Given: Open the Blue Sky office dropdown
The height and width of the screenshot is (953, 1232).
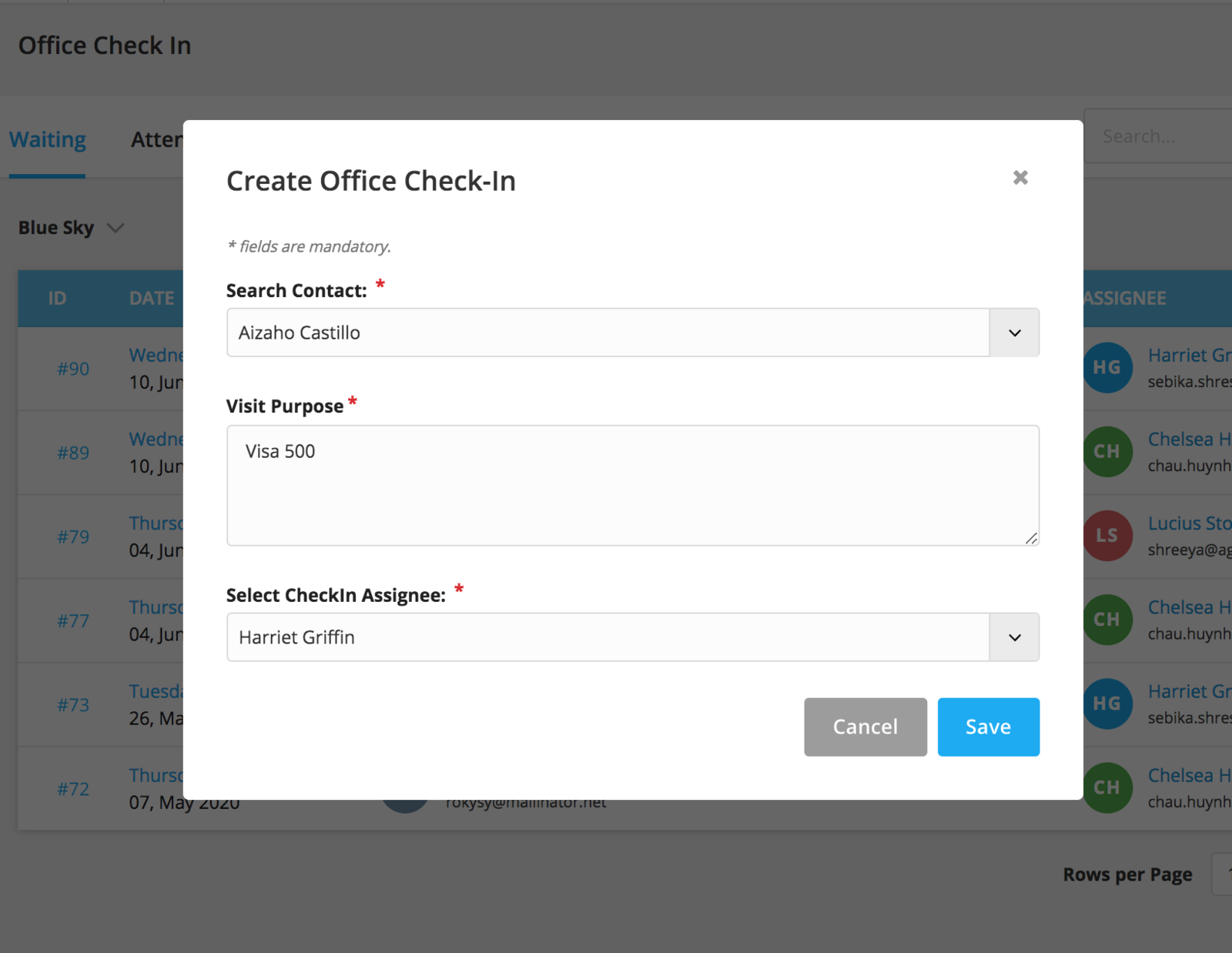Looking at the screenshot, I should (x=71, y=228).
